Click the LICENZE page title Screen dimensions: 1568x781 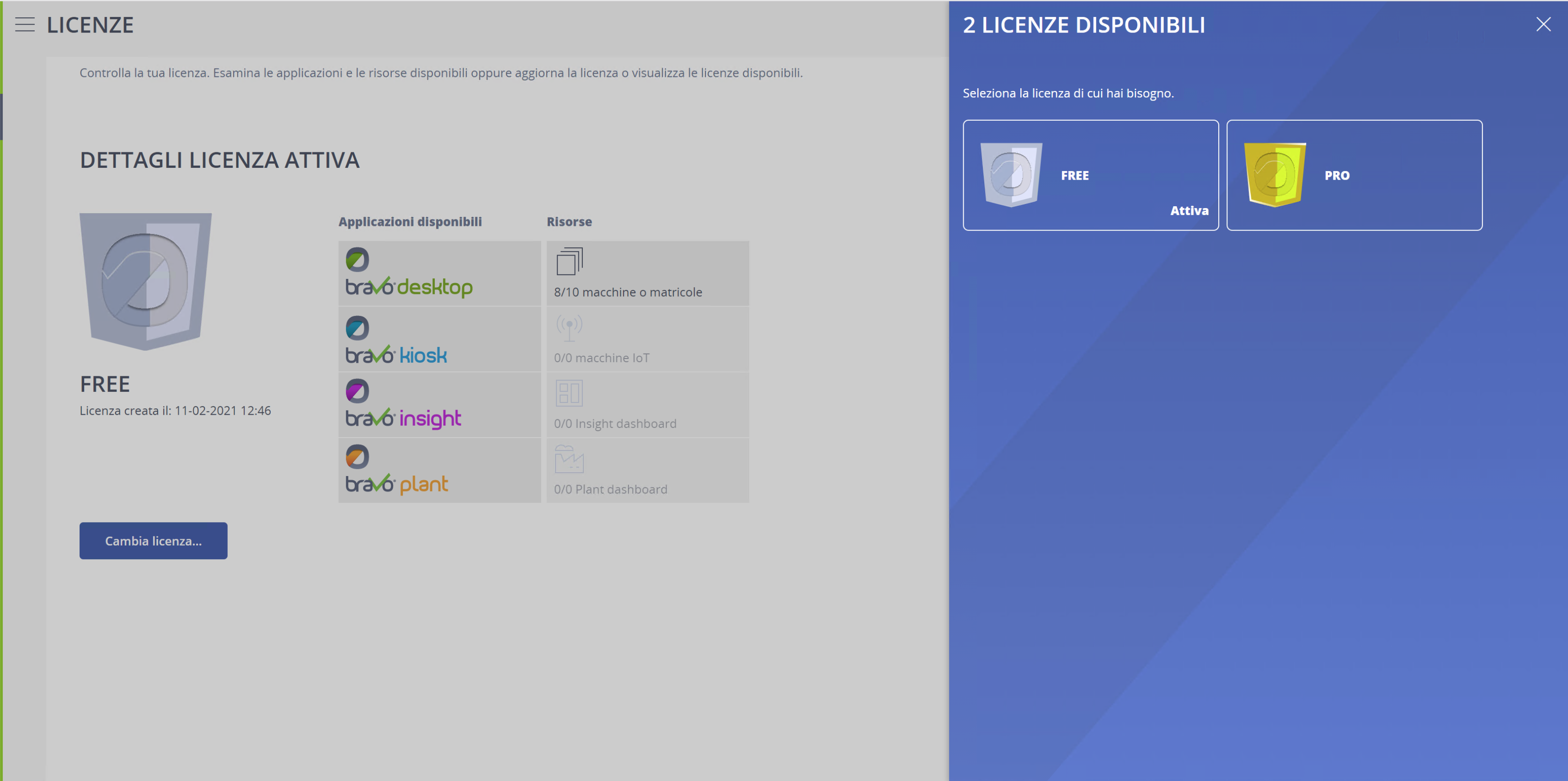point(90,25)
